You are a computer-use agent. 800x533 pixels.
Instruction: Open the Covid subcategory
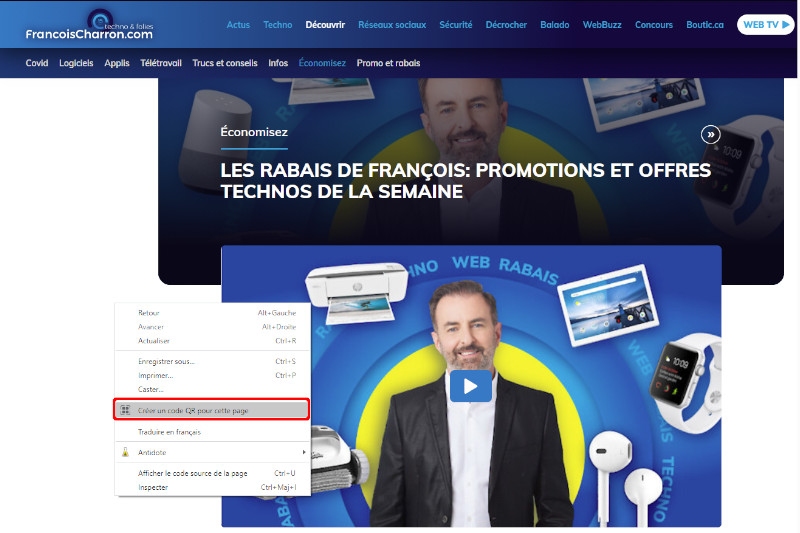tap(37, 63)
